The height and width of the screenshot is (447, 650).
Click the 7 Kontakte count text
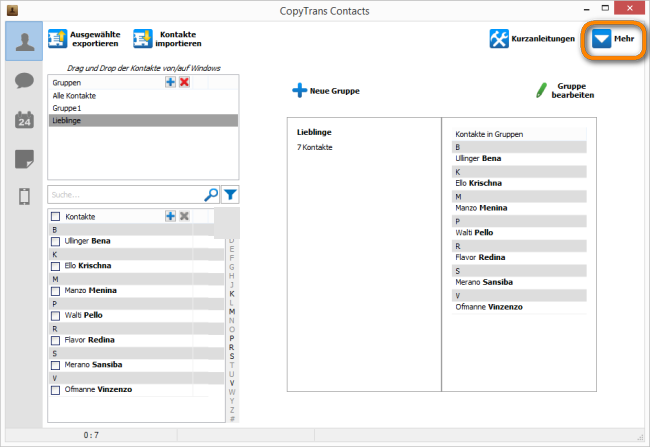click(315, 147)
